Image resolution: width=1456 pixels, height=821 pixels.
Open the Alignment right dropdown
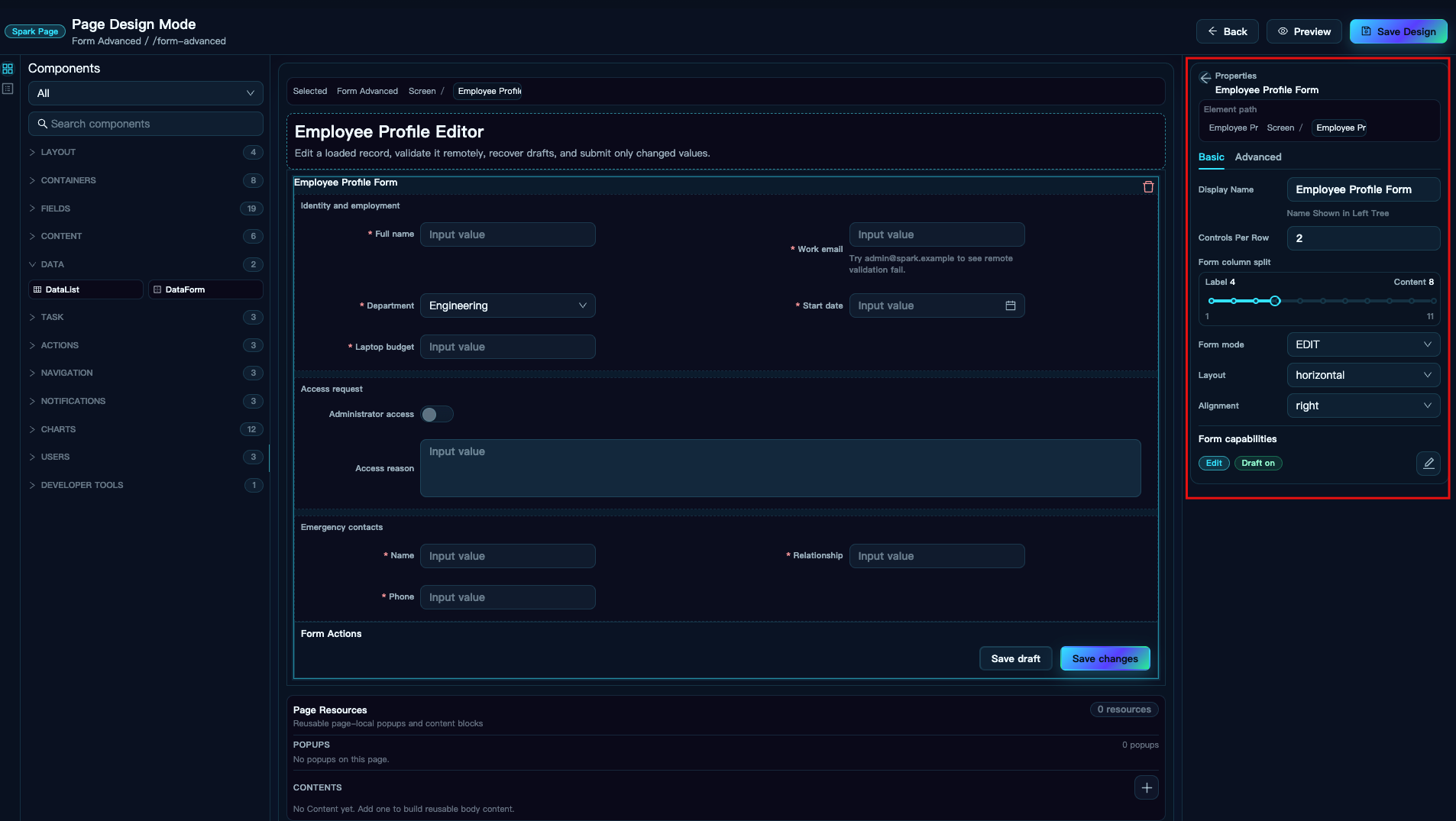point(1364,406)
